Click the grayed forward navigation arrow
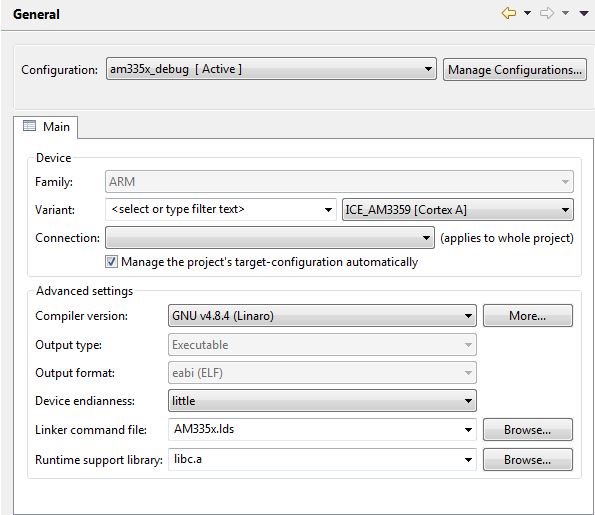595x515 pixels. click(547, 13)
